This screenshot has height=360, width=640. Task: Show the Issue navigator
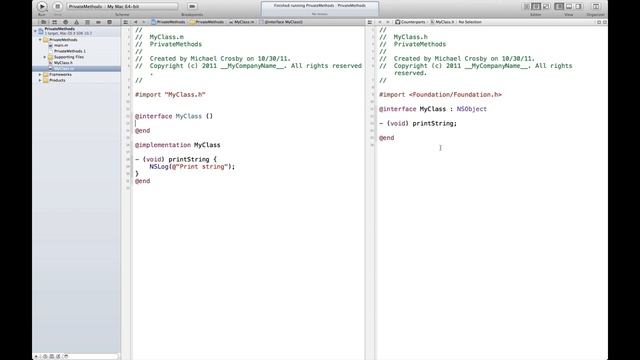(x=76, y=22)
